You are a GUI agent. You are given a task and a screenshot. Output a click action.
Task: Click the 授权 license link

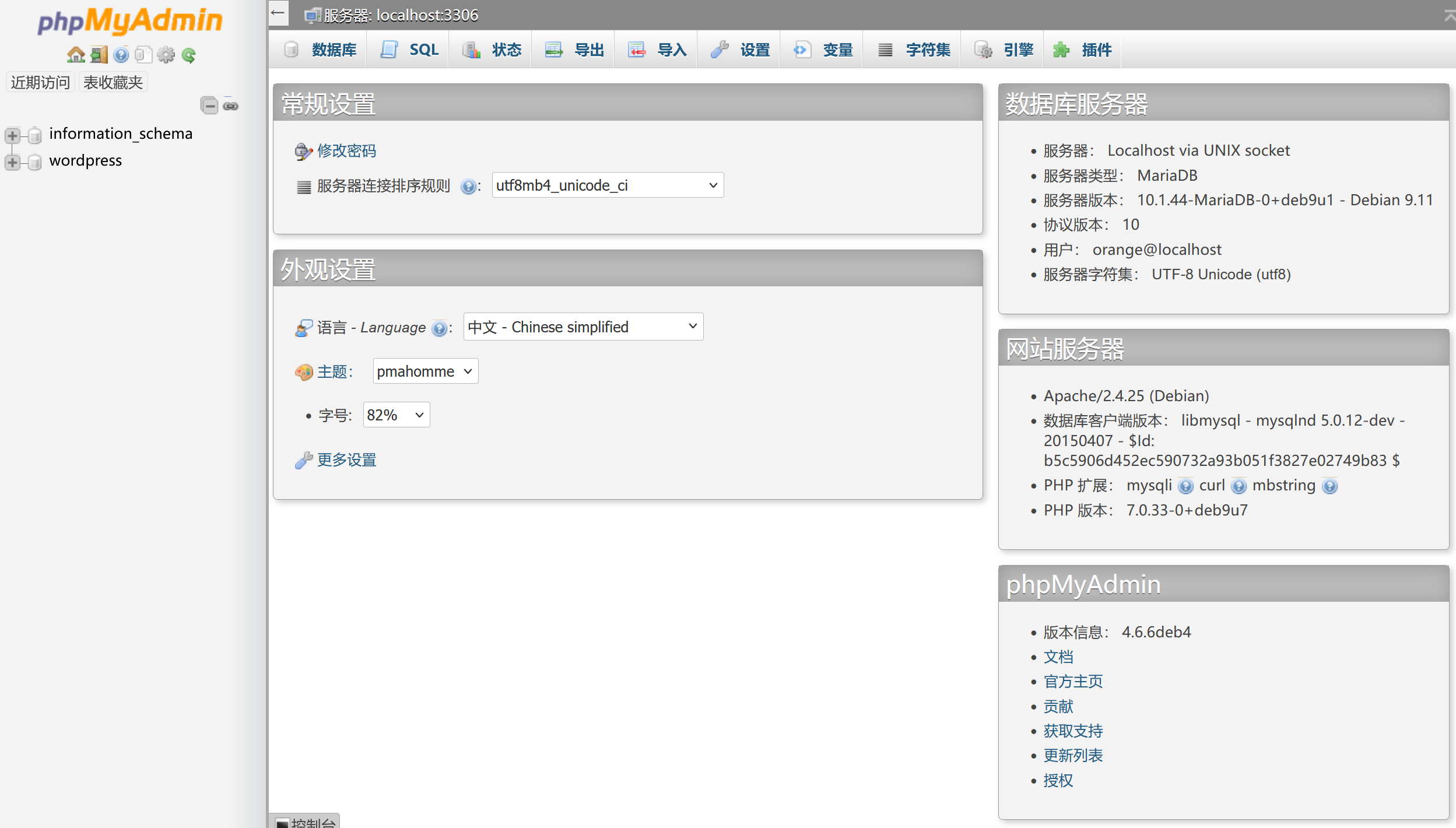[1058, 781]
